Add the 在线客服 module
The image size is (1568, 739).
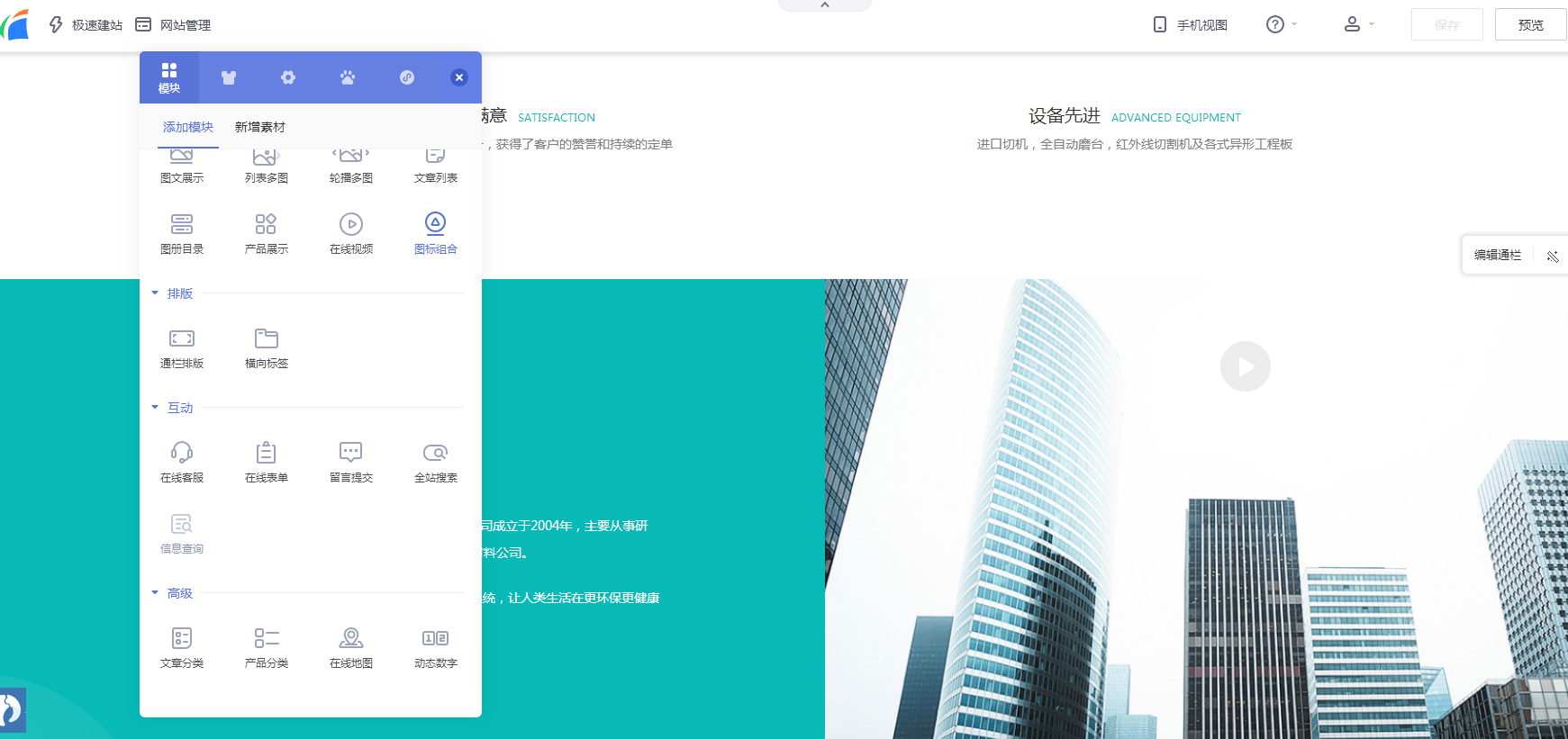[x=181, y=462]
